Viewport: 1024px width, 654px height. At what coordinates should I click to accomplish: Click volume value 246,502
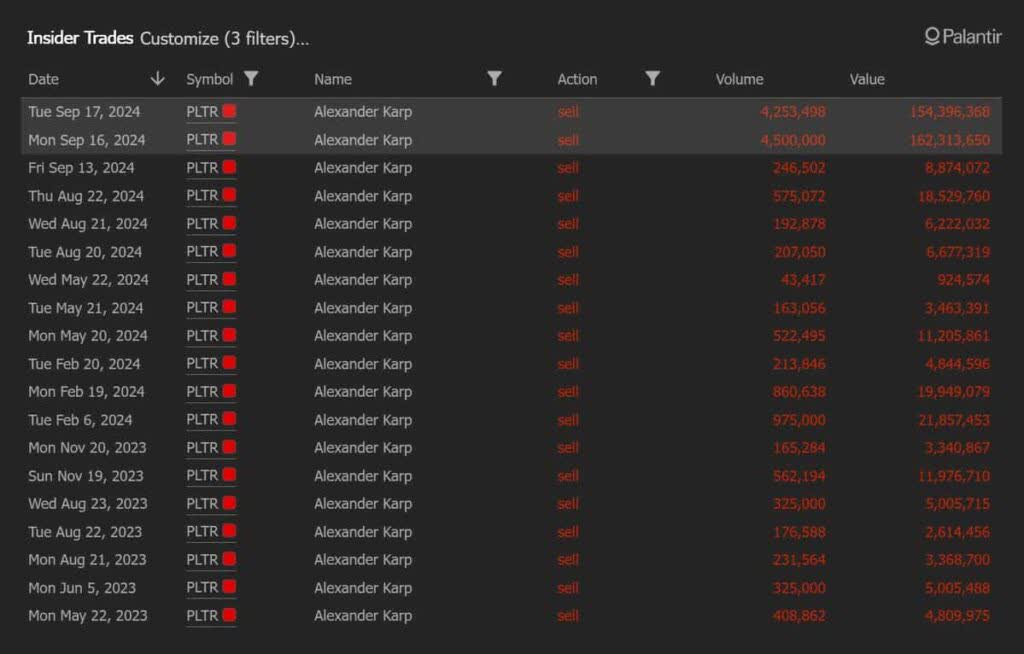(799, 168)
